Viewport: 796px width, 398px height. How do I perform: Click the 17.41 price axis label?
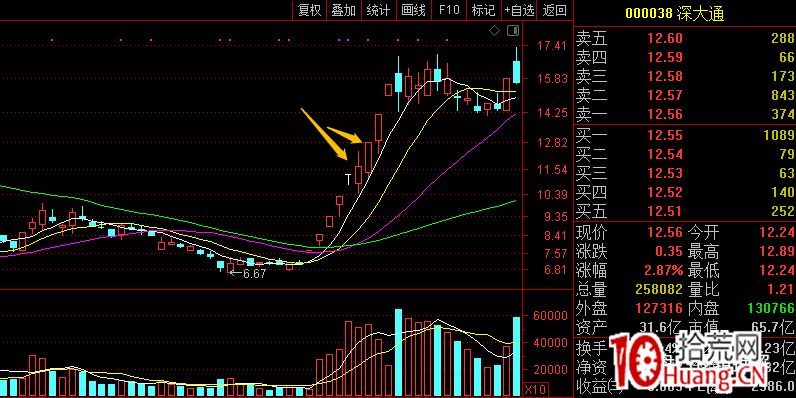click(551, 46)
